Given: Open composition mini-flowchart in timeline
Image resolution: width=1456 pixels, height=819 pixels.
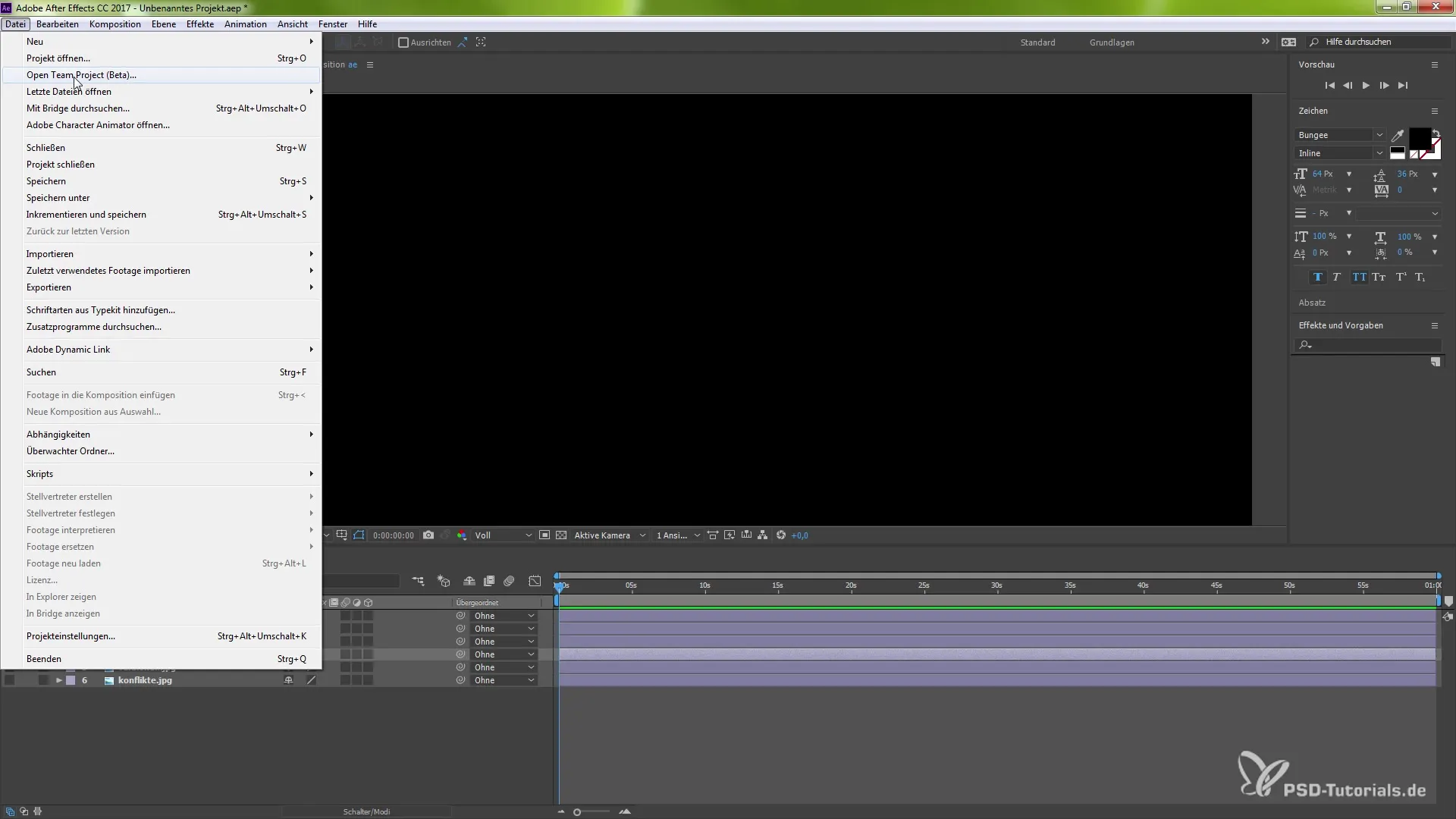Looking at the screenshot, I should pyautogui.click(x=418, y=582).
